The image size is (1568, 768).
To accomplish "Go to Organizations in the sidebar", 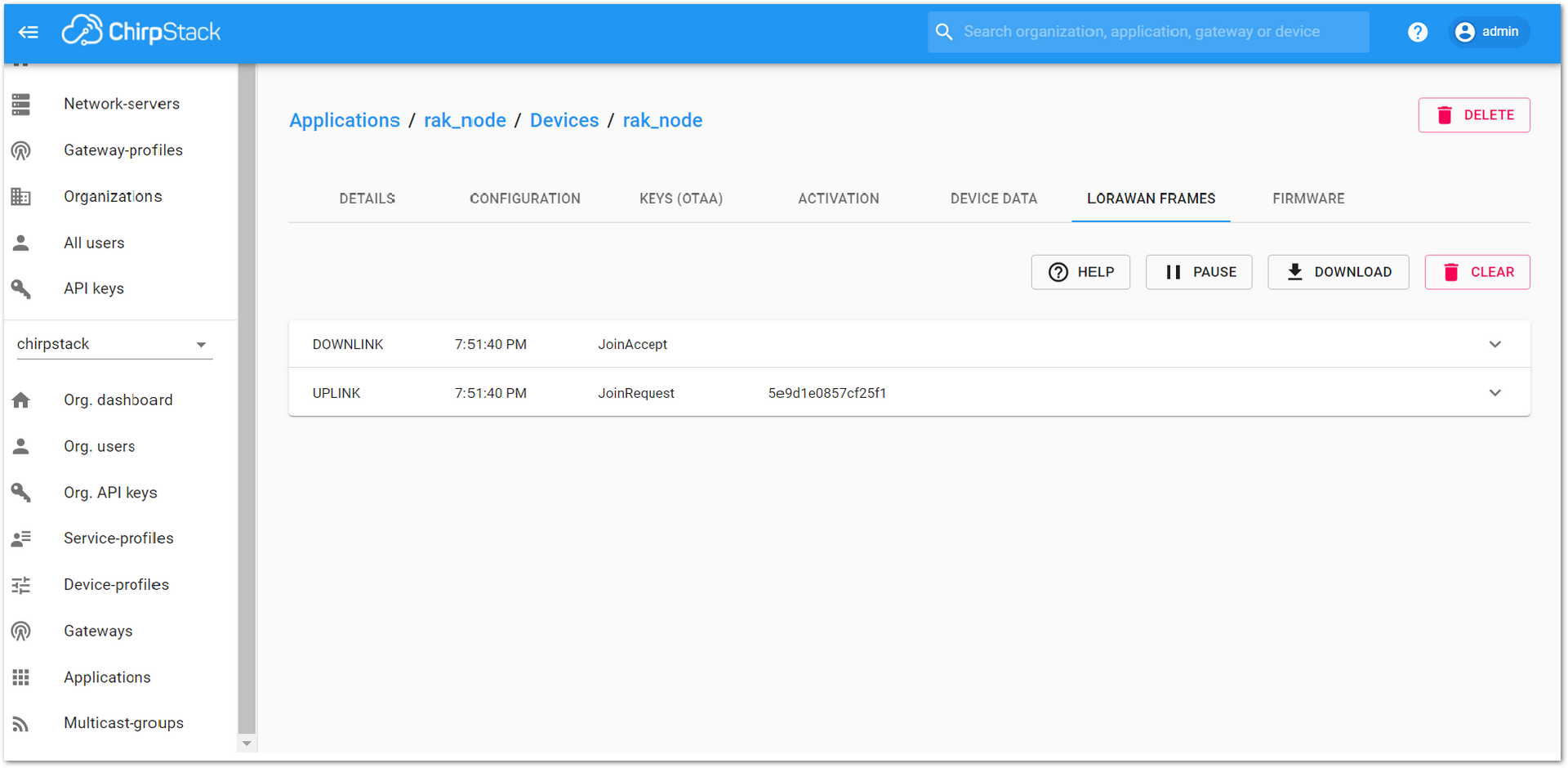I will pos(113,197).
